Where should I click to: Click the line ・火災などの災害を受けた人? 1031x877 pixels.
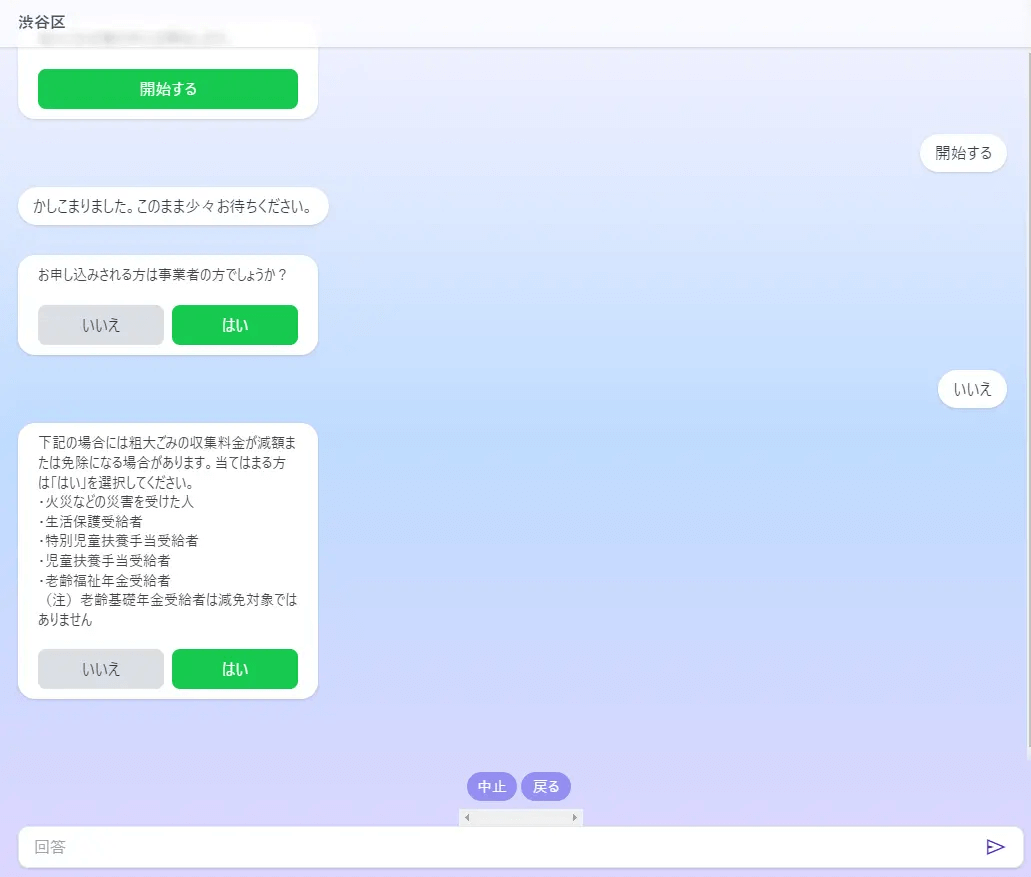point(116,502)
